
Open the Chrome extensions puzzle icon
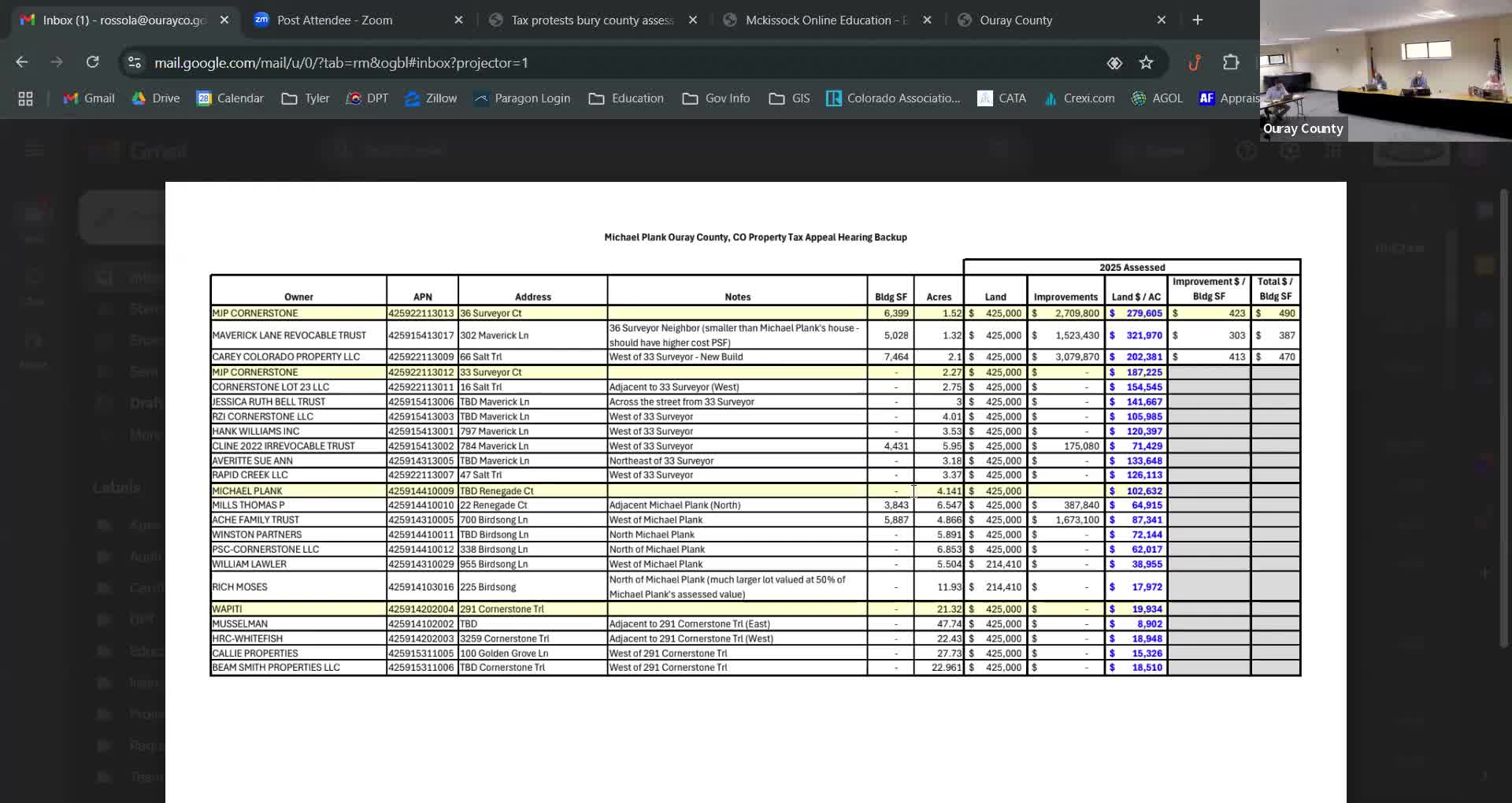pos(1231,62)
